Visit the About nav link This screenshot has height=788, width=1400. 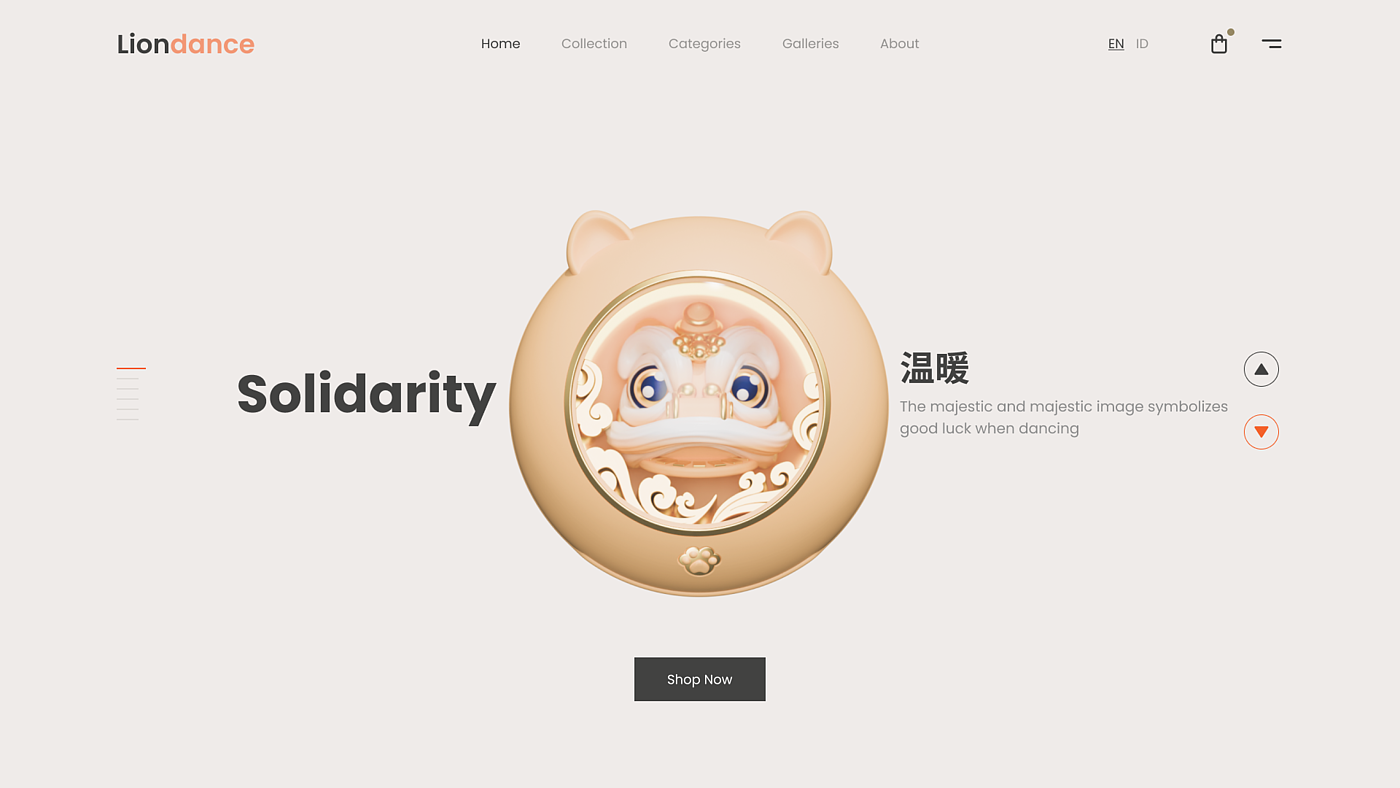click(x=899, y=44)
